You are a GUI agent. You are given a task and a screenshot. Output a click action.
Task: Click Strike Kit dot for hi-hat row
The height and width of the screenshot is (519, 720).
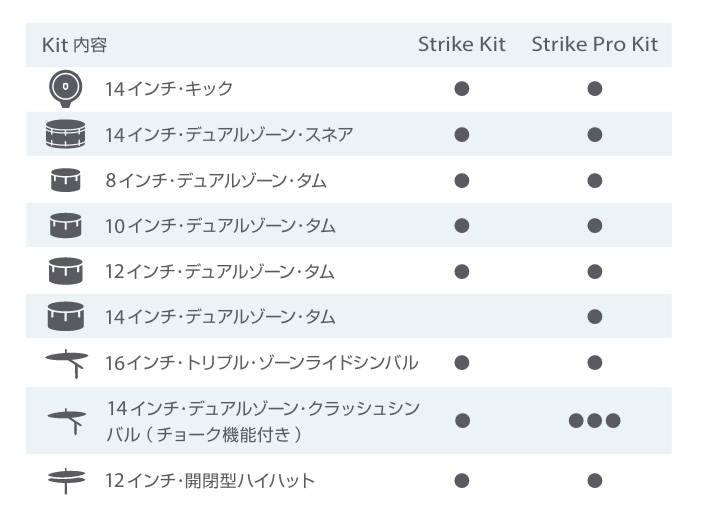pos(461,481)
